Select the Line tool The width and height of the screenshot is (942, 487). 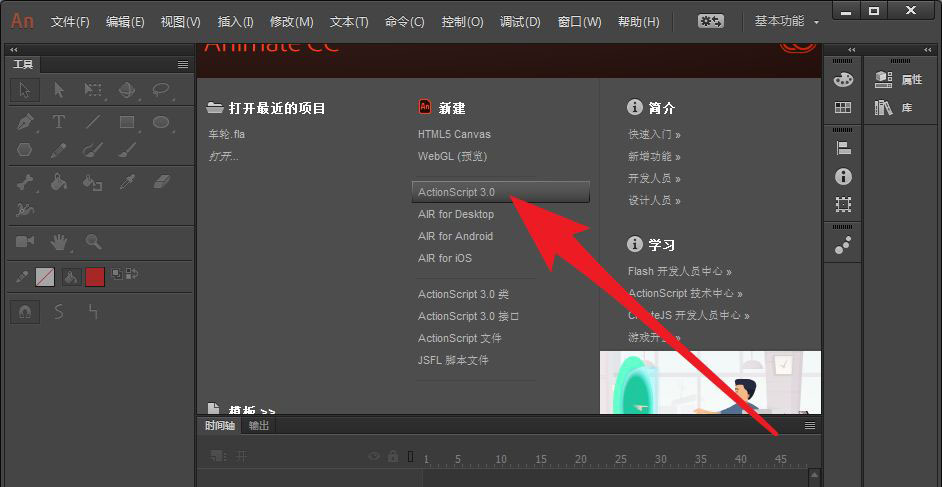coord(93,123)
